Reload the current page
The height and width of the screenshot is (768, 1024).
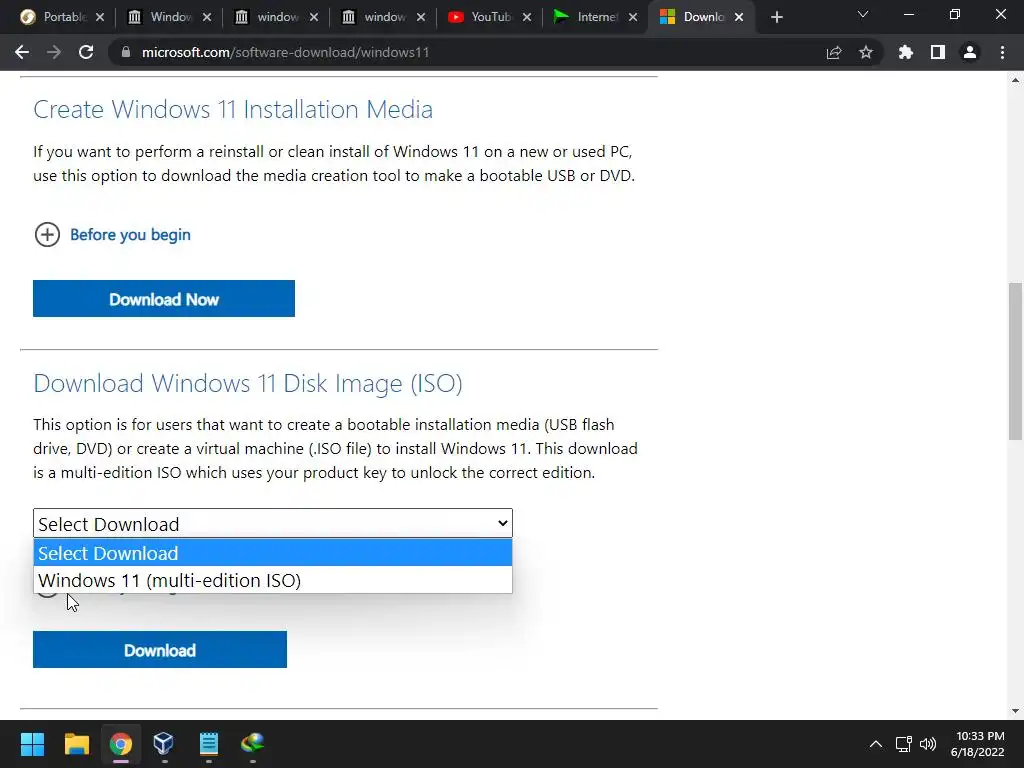pyautogui.click(x=86, y=52)
